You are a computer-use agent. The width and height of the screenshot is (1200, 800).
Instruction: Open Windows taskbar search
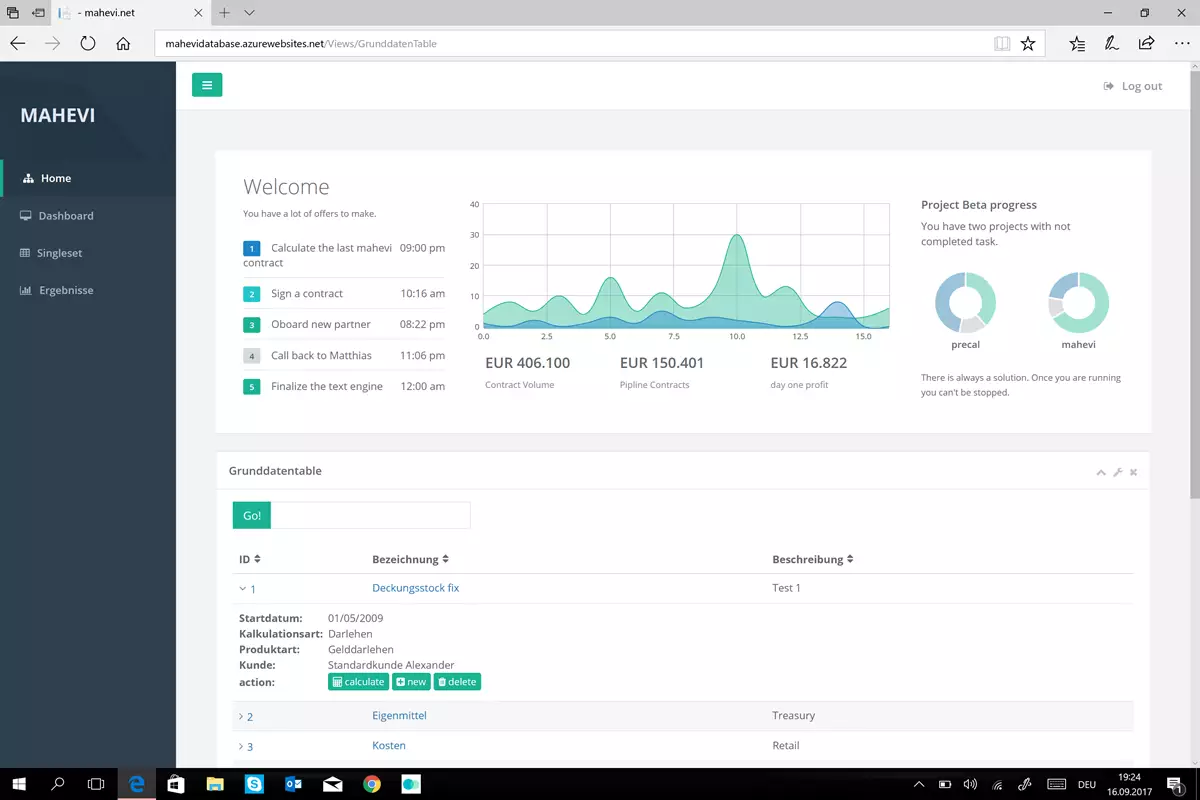click(x=58, y=785)
